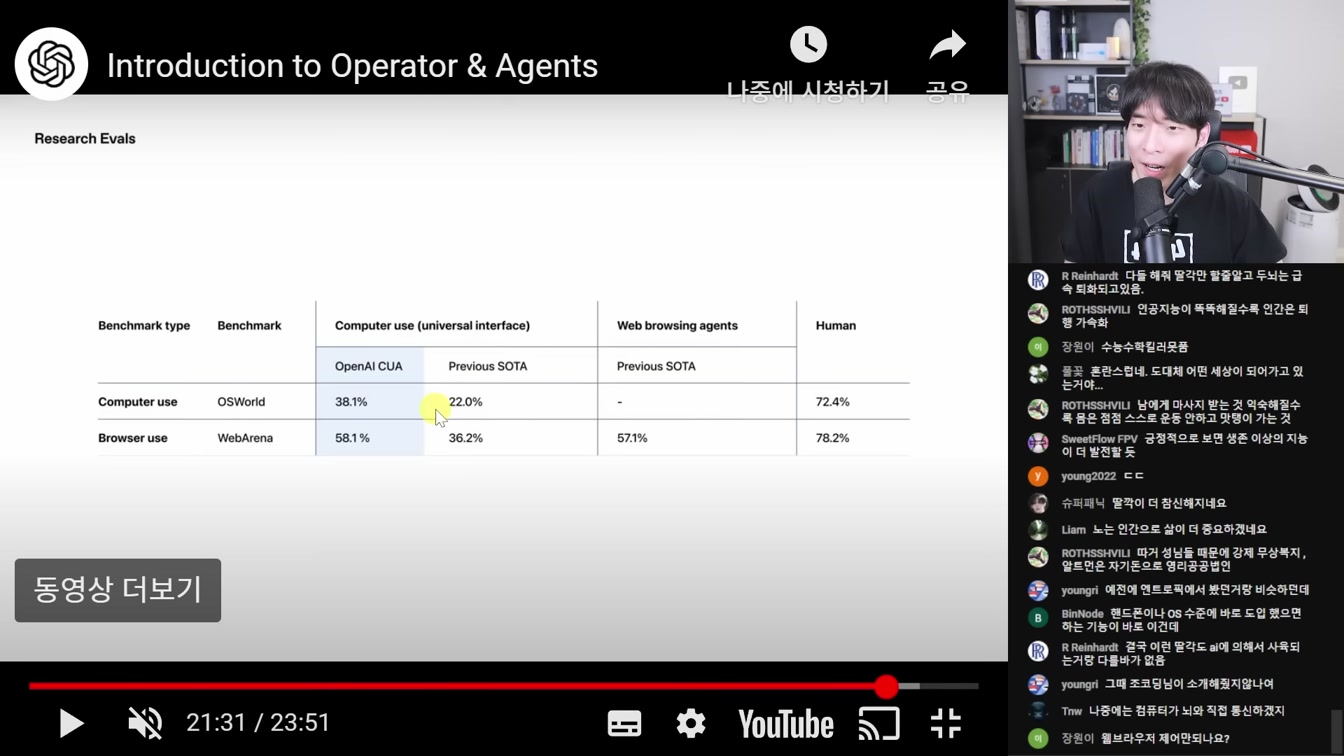The image size is (1344, 756).
Task: Play the video
Action: [x=71, y=723]
